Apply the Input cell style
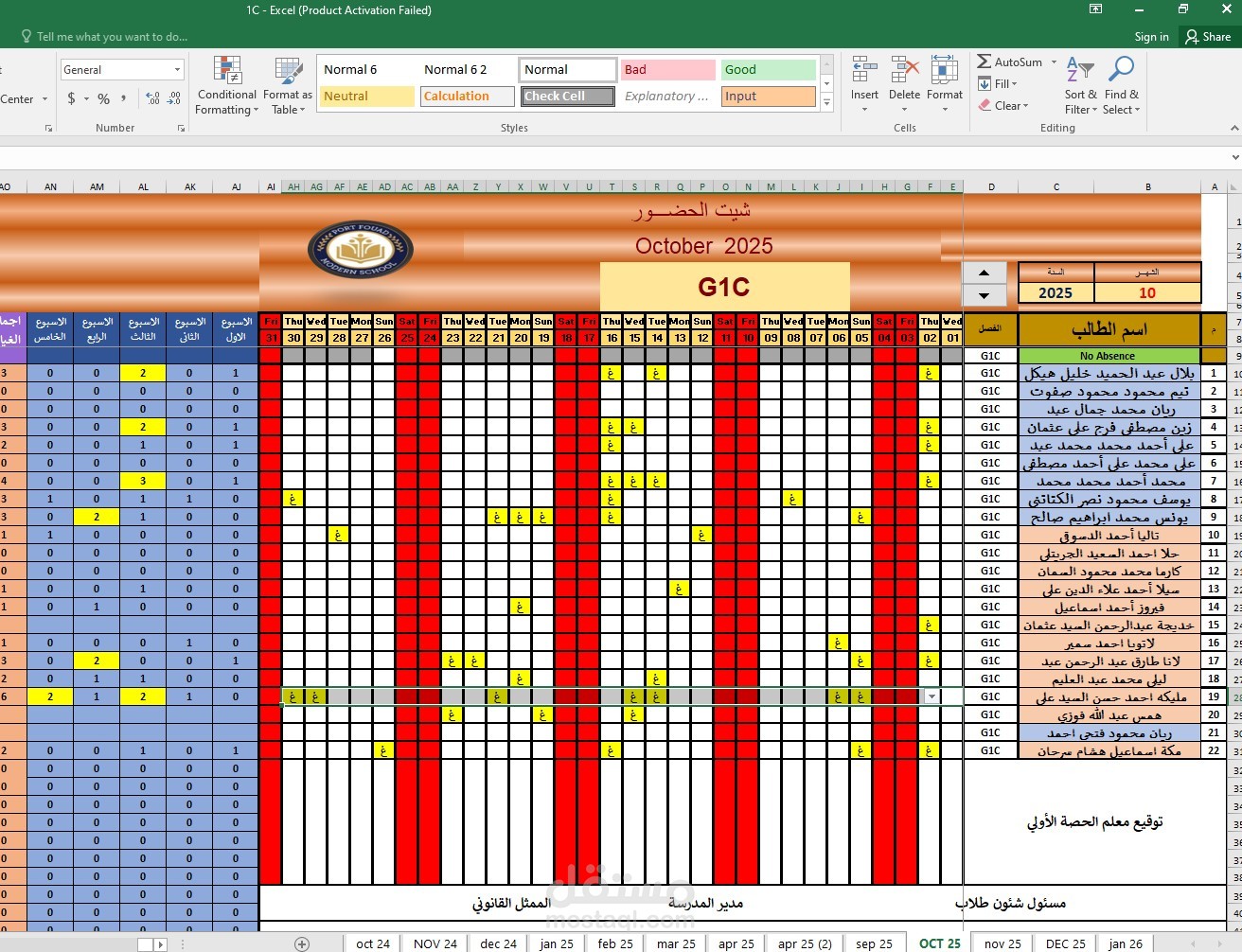 (768, 97)
